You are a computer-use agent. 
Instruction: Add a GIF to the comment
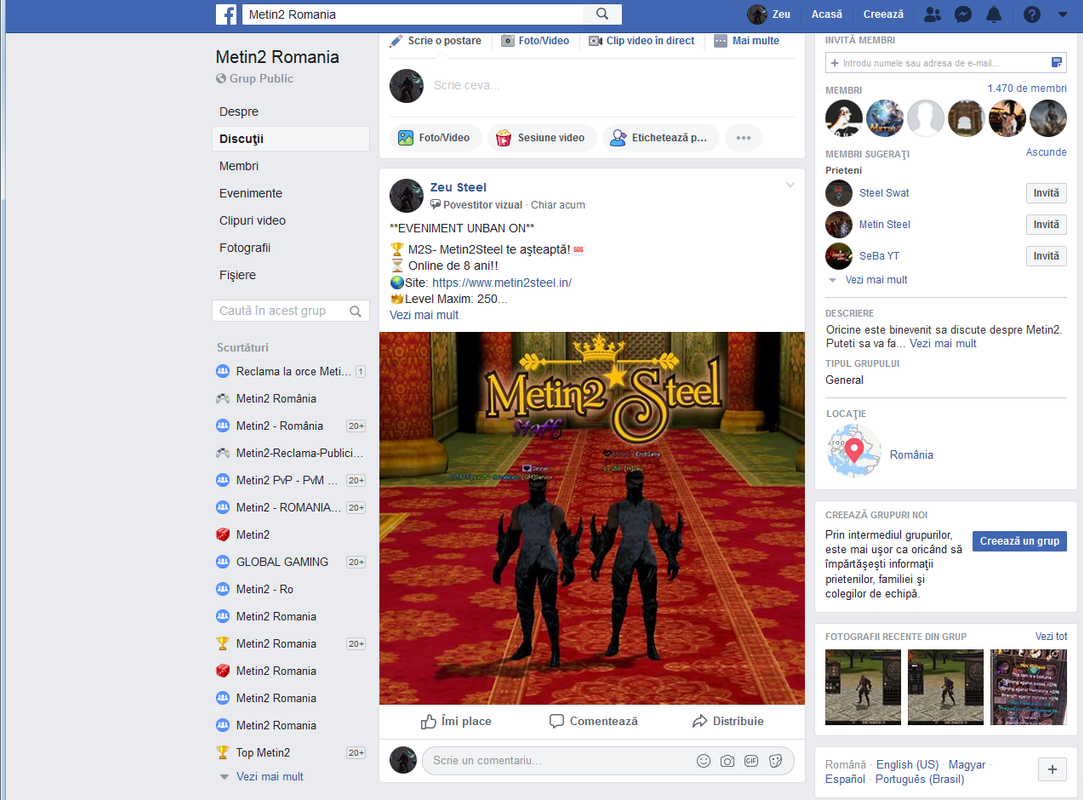click(751, 761)
